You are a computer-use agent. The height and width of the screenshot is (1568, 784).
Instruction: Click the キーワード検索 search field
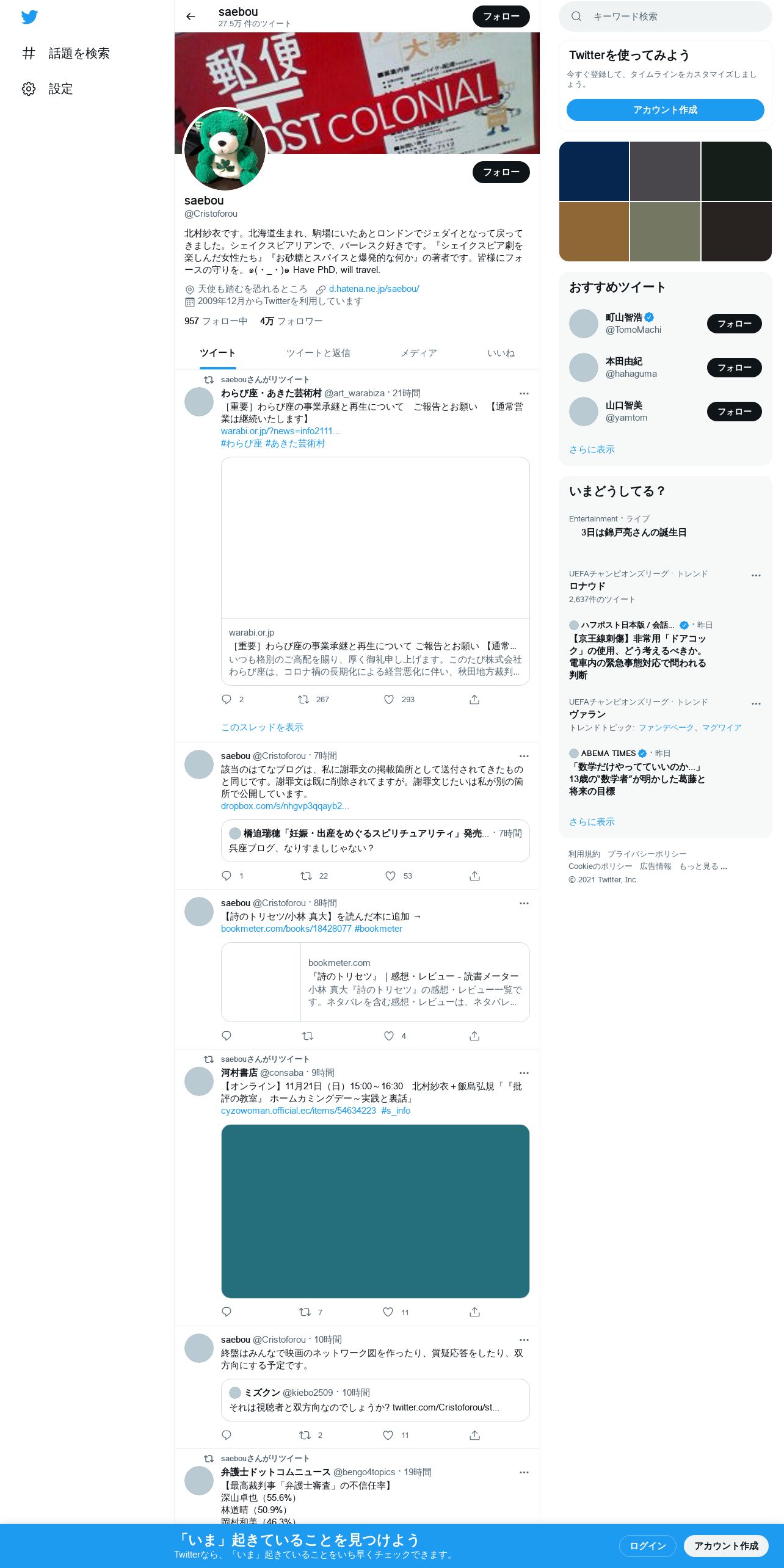click(x=666, y=16)
